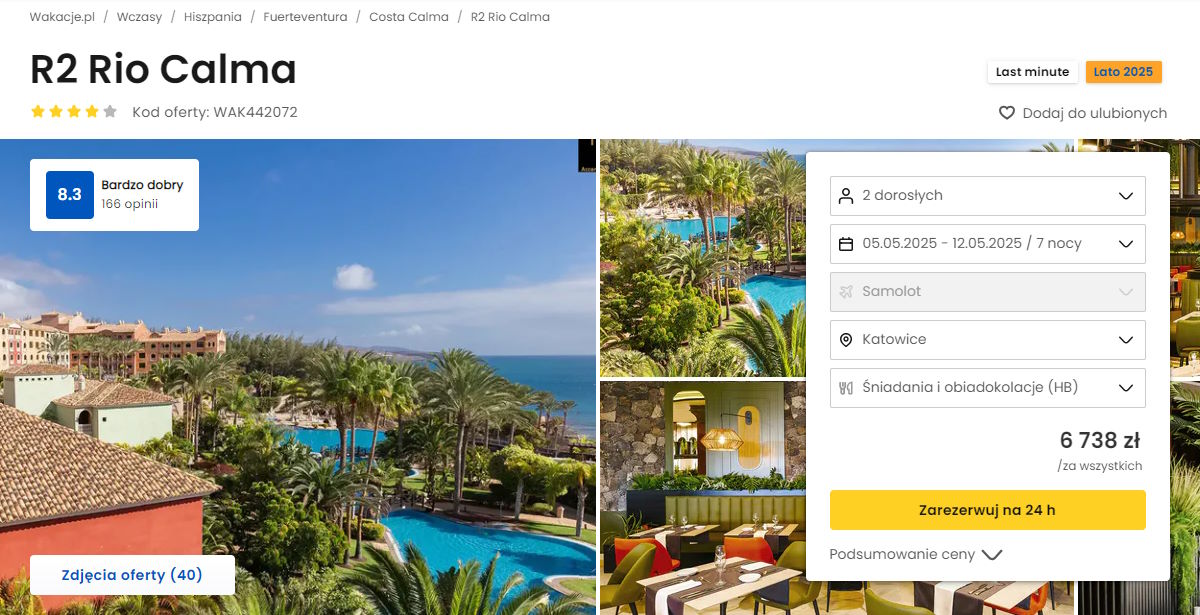Viewport: 1200px width, 615px height.
Task: Open Fuerteventura breadcrumb link
Action: [x=306, y=17]
